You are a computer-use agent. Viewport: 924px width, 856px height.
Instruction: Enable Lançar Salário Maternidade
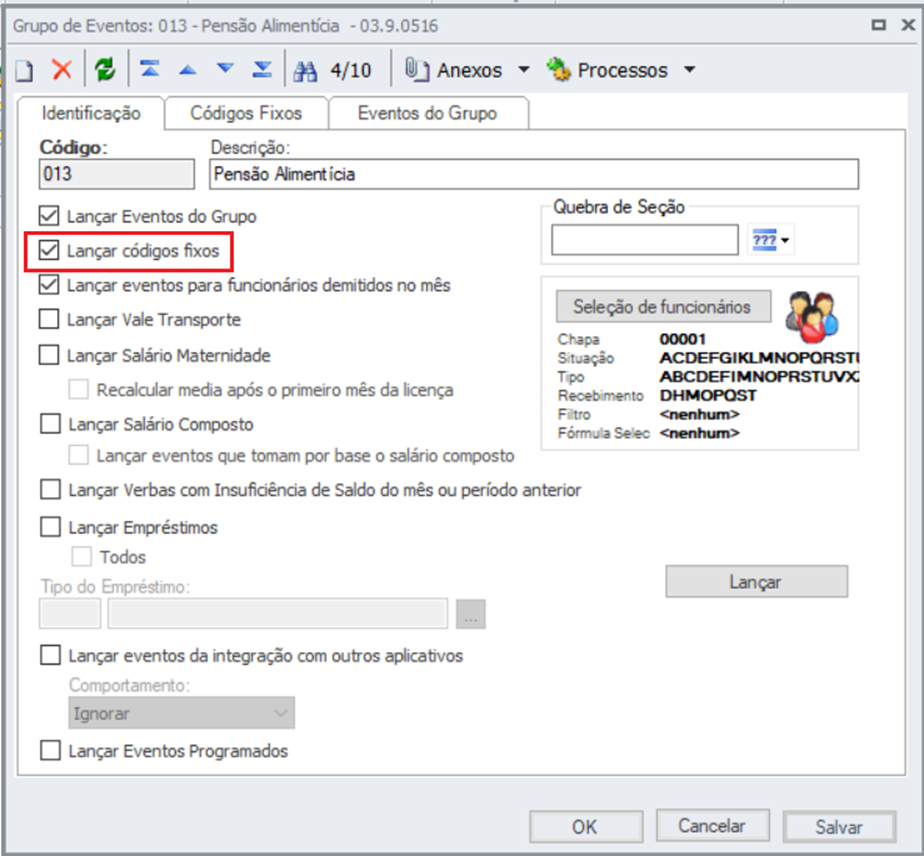[x=49, y=355]
